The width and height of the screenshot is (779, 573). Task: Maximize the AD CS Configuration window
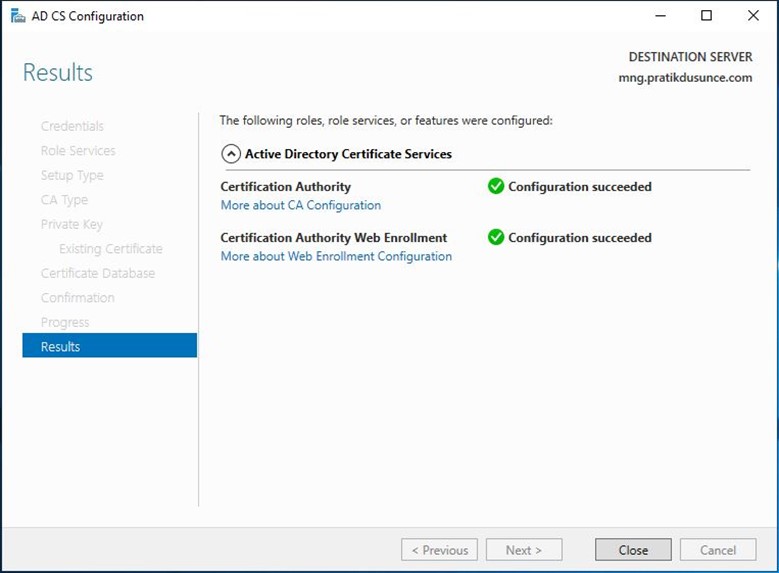pyautogui.click(x=706, y=16)
